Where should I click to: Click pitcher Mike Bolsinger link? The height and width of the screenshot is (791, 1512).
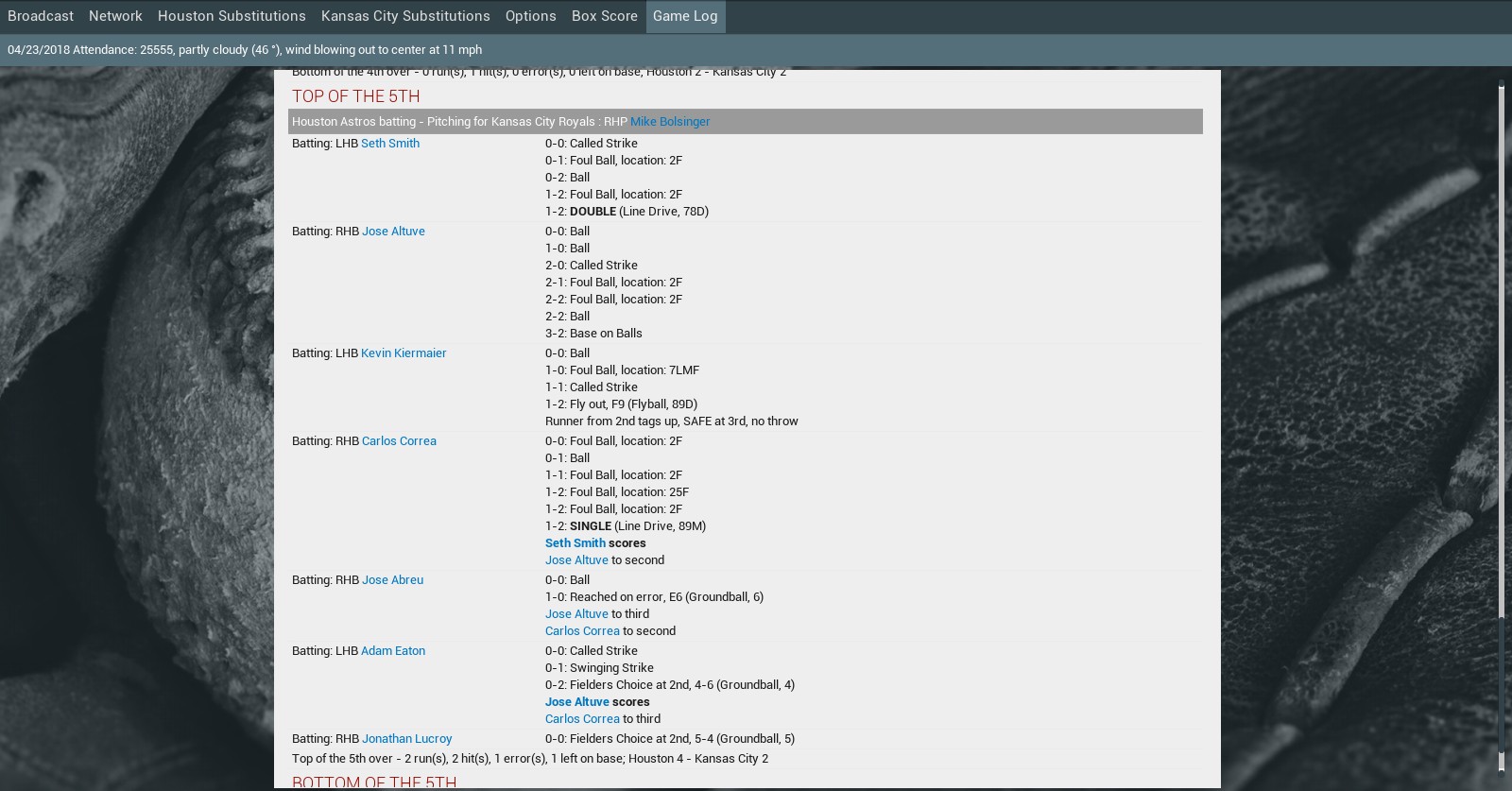click(x=669, y=122)
